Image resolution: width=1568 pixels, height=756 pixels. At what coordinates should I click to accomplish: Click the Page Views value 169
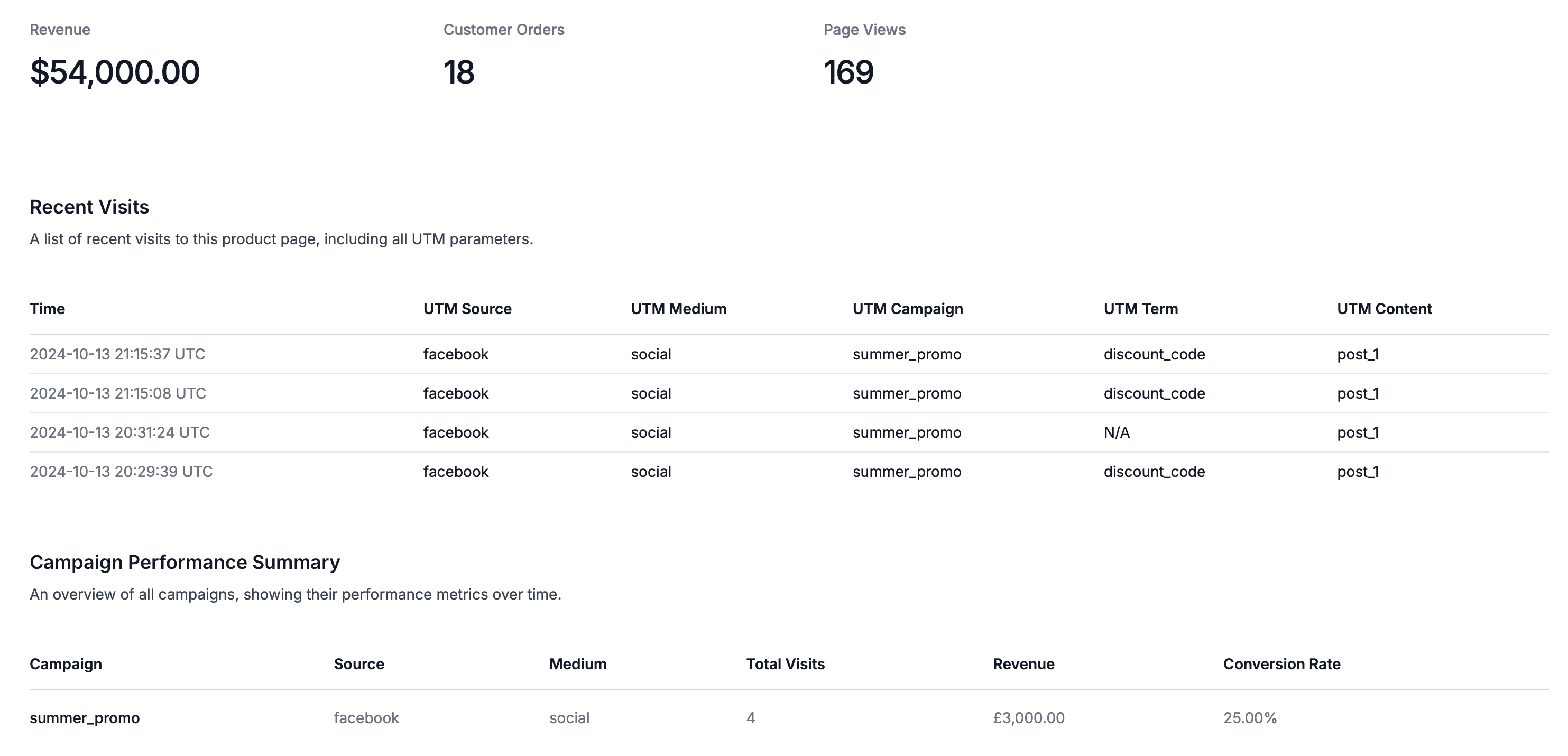coord(848,72)
